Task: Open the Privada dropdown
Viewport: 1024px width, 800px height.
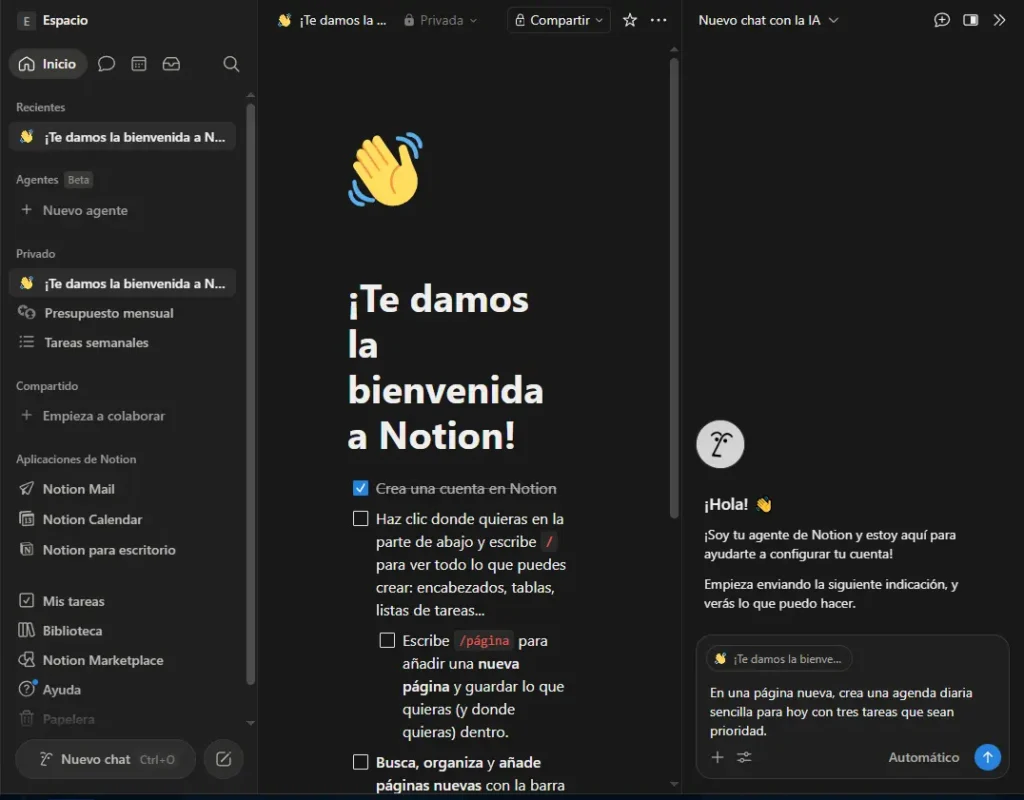Action: [440, 19]
